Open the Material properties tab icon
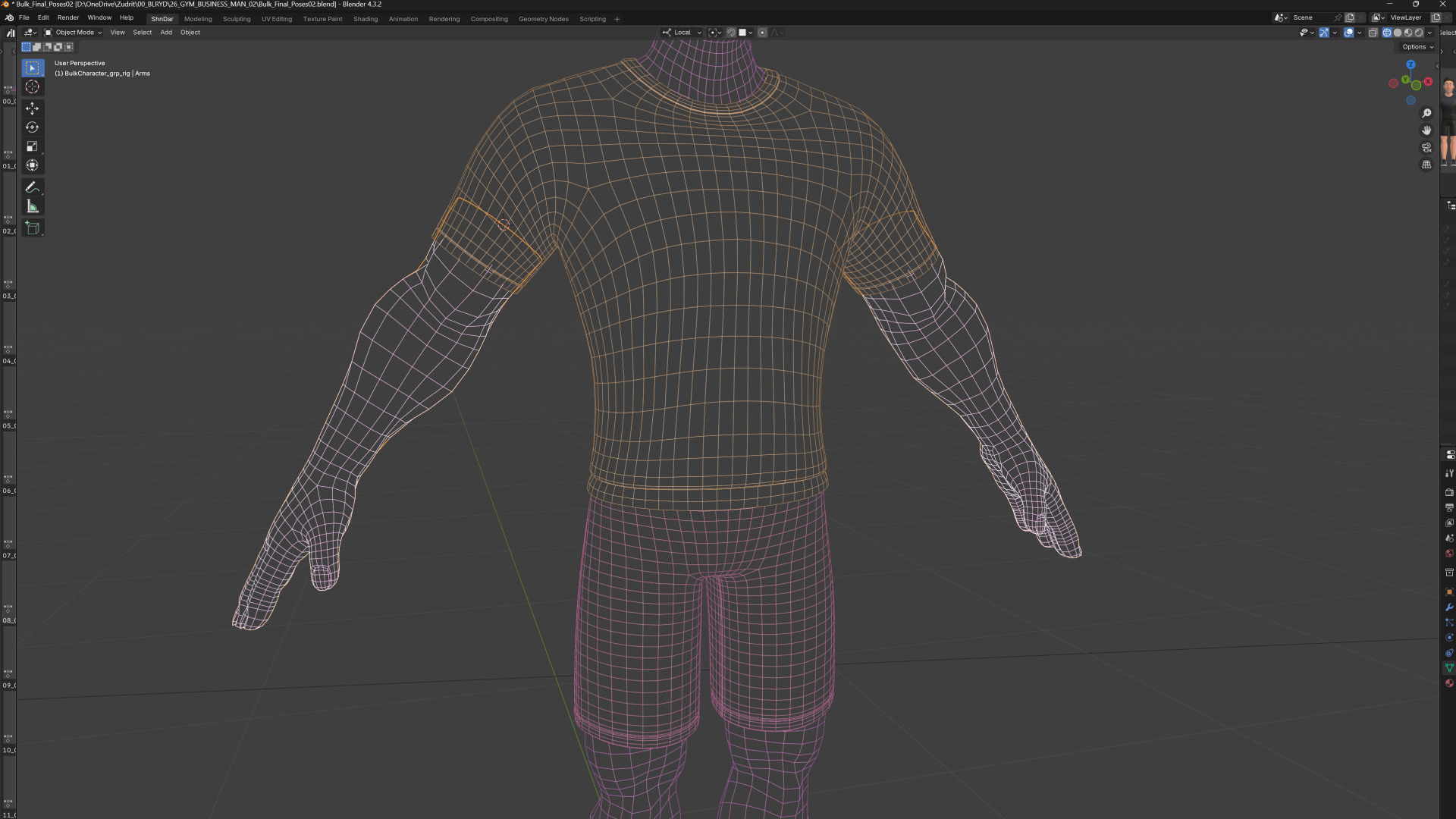Screen dimensions: 1456x819 point(1449,683)
